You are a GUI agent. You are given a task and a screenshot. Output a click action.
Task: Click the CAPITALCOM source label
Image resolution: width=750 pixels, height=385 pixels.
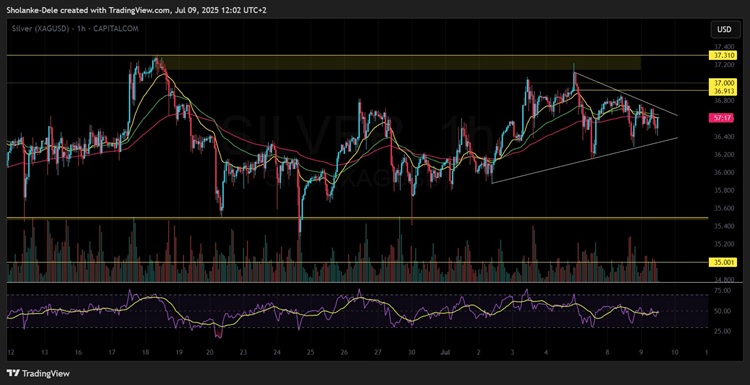click(x=116, y=29)
